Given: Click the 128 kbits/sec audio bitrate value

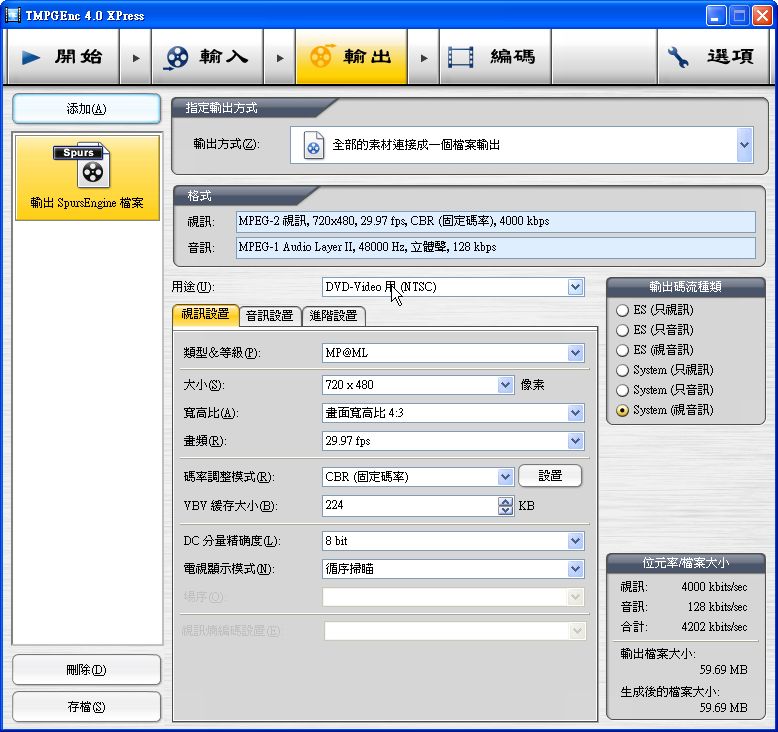Looking at the screenshot, I should coord(717,607).
